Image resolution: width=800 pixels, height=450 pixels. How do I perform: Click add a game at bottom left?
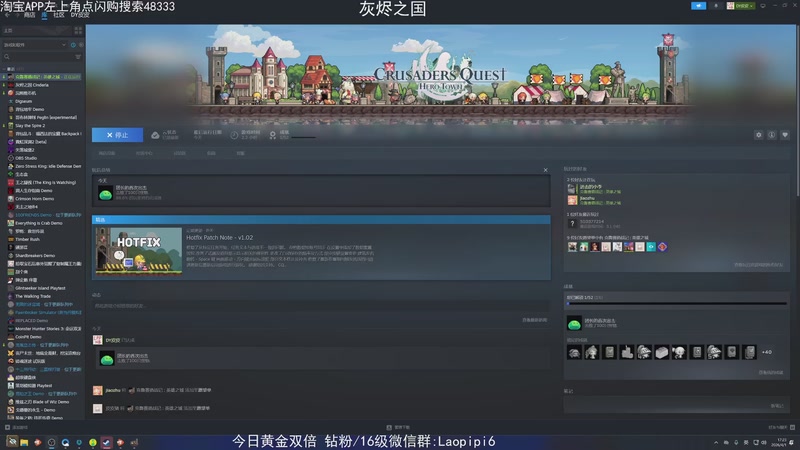click(x=16, y=428)
